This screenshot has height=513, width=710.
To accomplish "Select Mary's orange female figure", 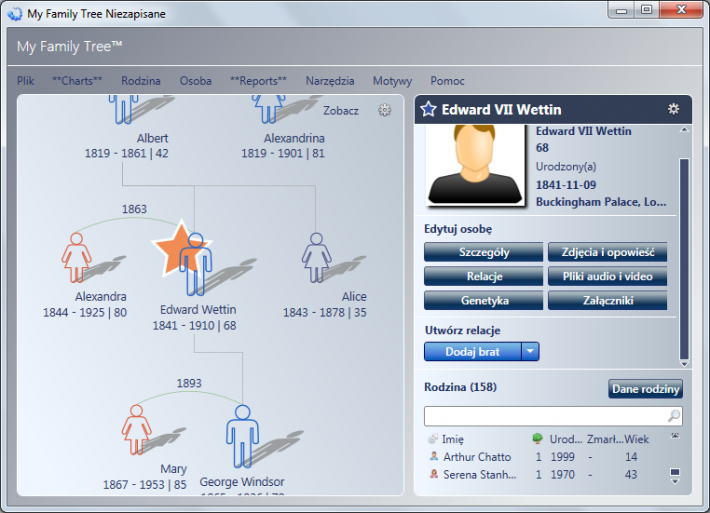I will click(136, 430).
